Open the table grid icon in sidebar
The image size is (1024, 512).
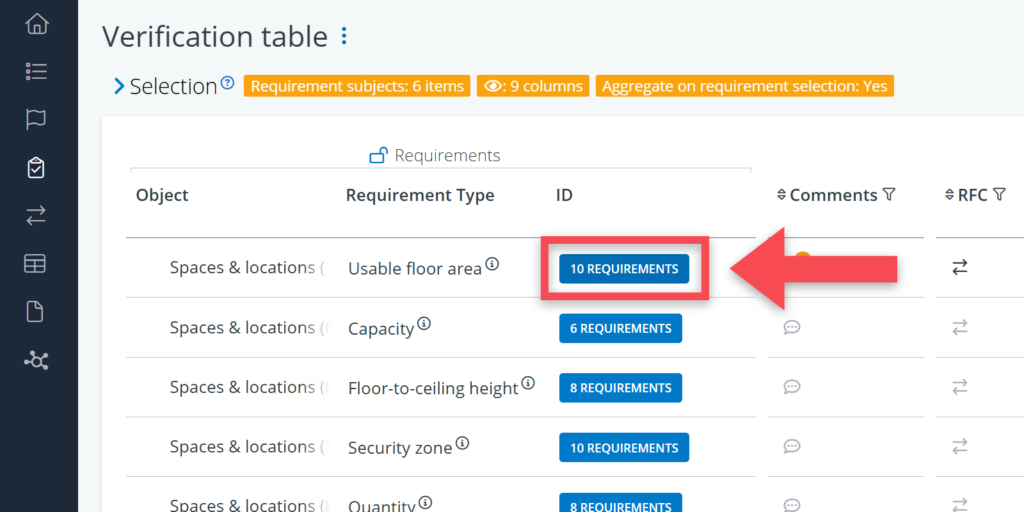[x=36, y=264]
